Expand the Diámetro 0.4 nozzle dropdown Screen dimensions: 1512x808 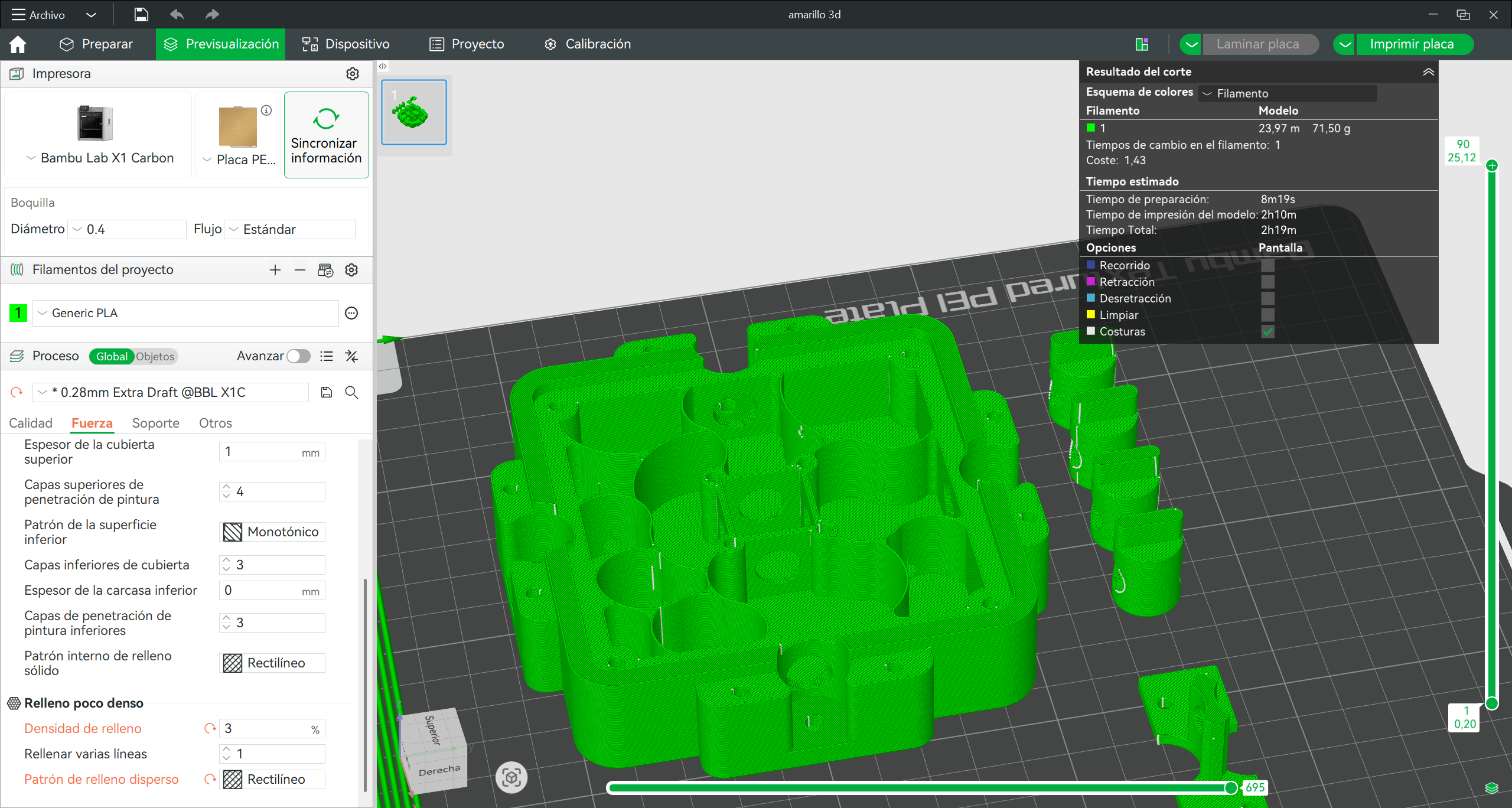point(127,229)
